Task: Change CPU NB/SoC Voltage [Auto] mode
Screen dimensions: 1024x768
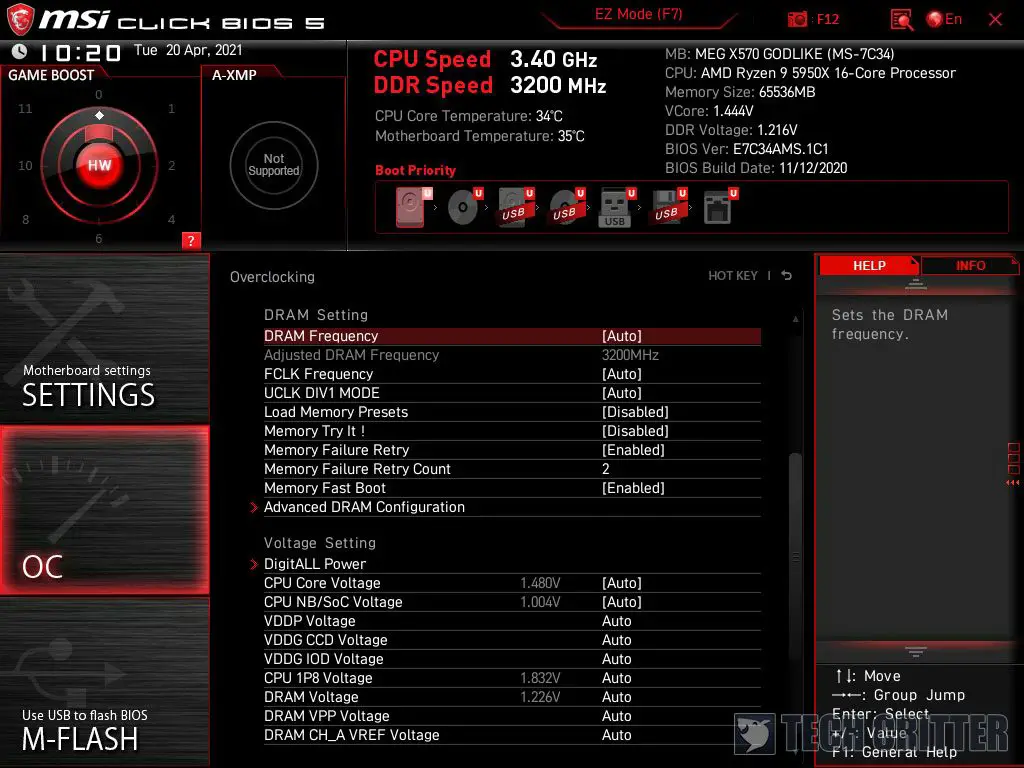Action: (x=512, y=601)
